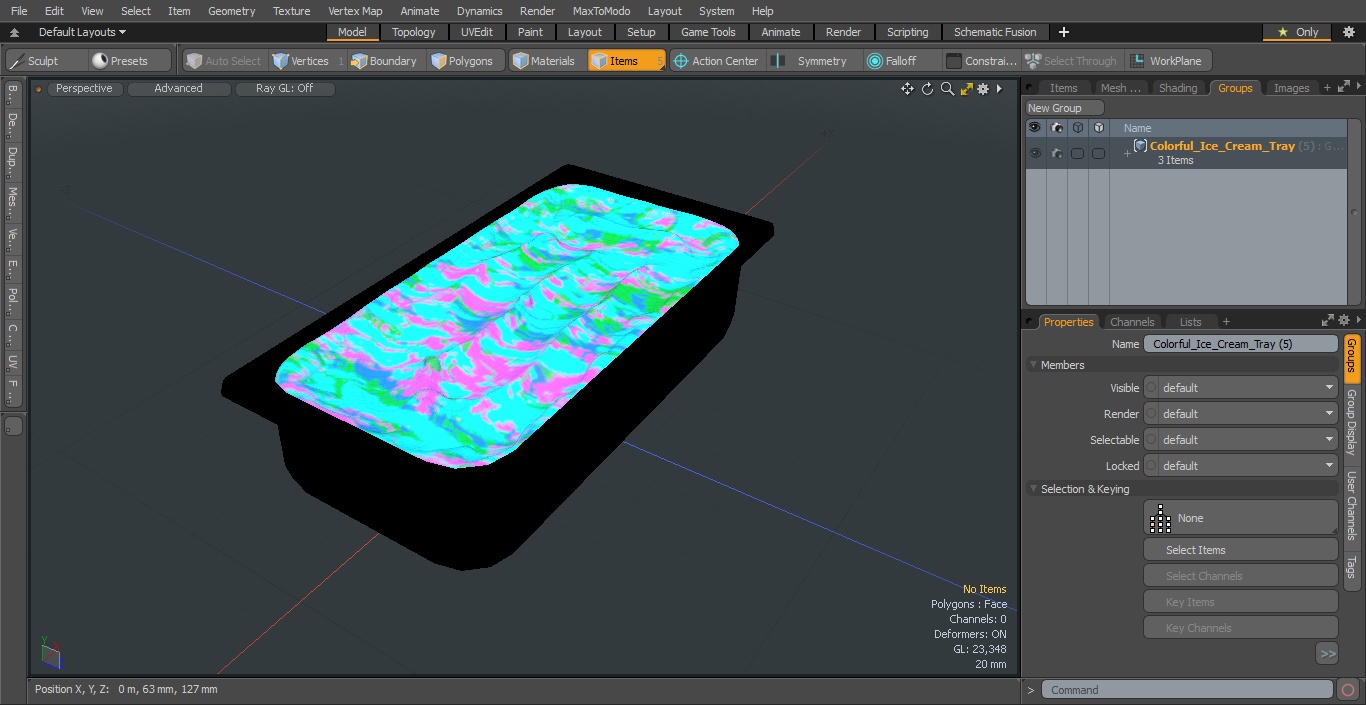Open the Vertex Map menu
Viewport: 1366px width, 705px height.
tap(355, 11)
